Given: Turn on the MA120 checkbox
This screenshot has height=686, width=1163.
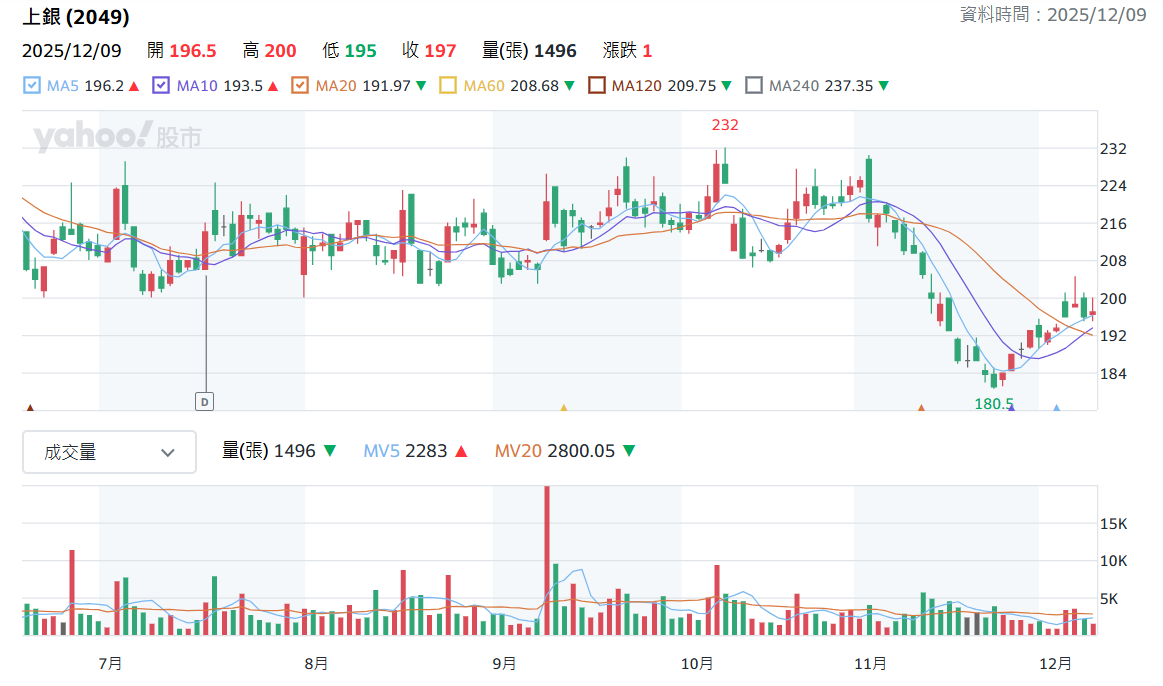Looking at the screenshot, I should pos(596,85).
